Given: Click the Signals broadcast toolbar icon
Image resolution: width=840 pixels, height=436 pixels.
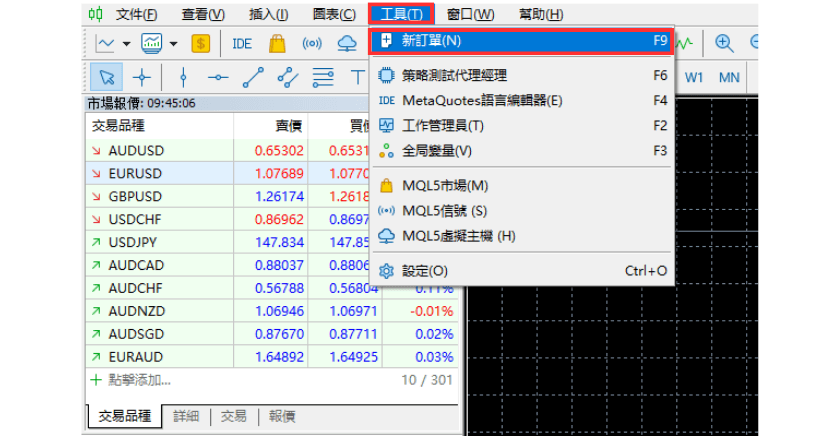Looking at the screenshot, I should (312, 43).
